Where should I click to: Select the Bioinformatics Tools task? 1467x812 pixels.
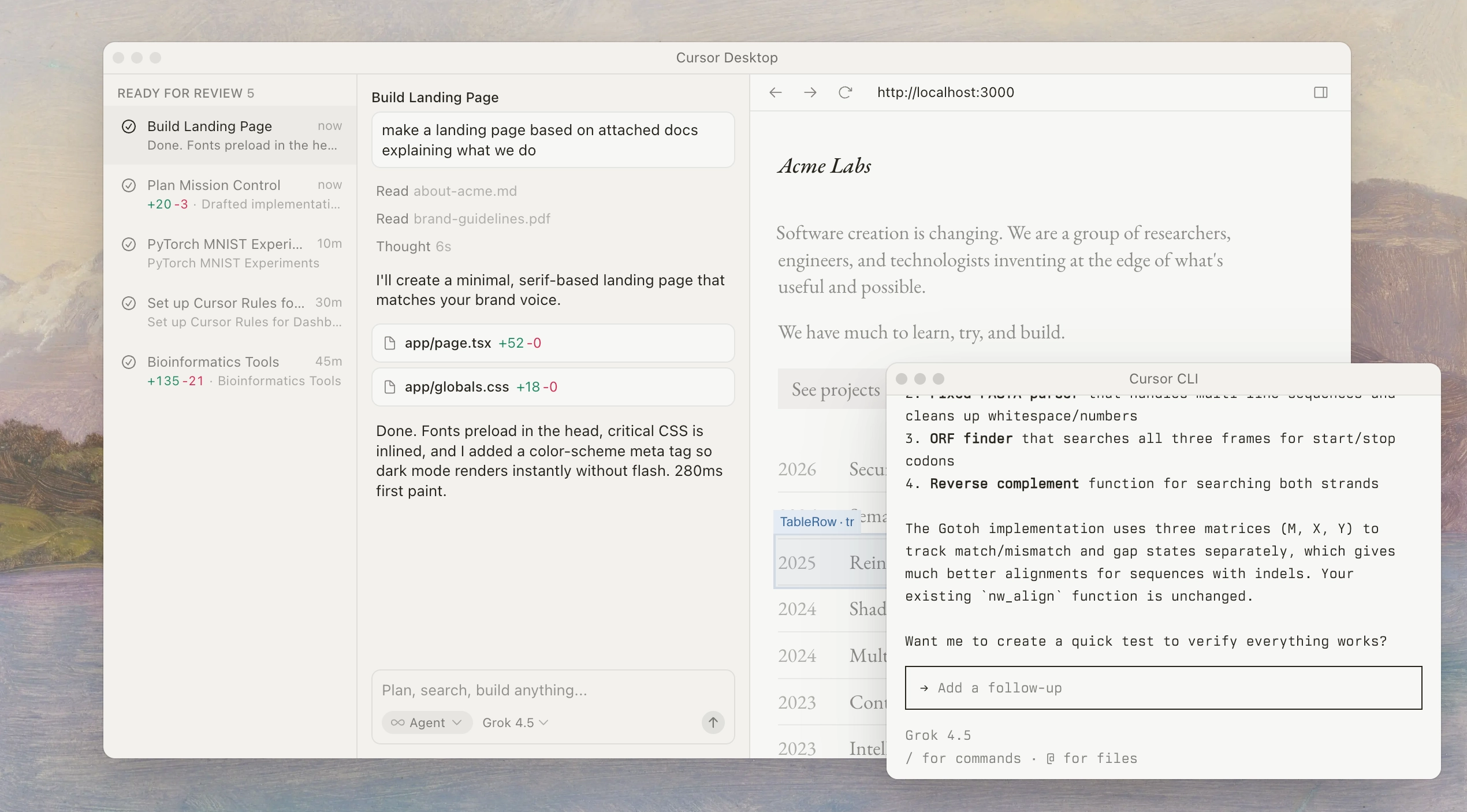coord(230,371)
